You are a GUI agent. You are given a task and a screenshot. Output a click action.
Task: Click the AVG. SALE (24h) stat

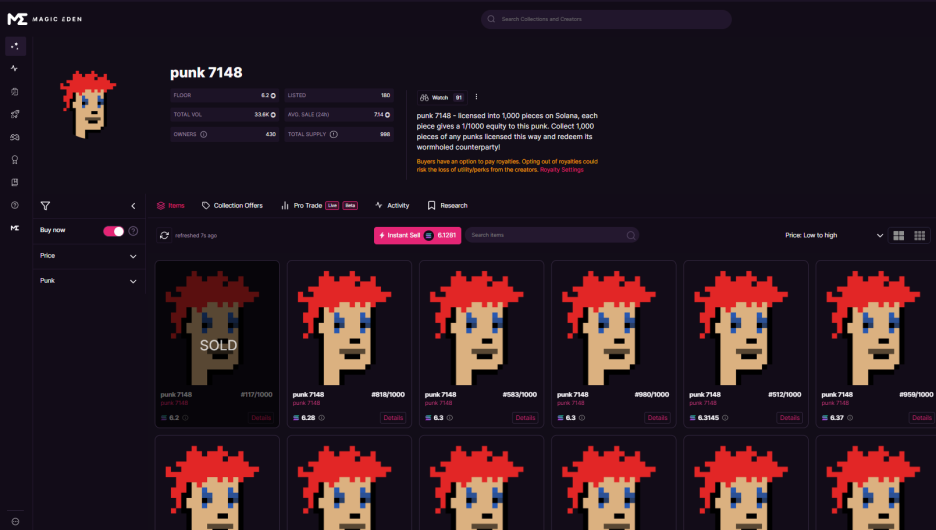pyautogui.click(x=338, y=115)
